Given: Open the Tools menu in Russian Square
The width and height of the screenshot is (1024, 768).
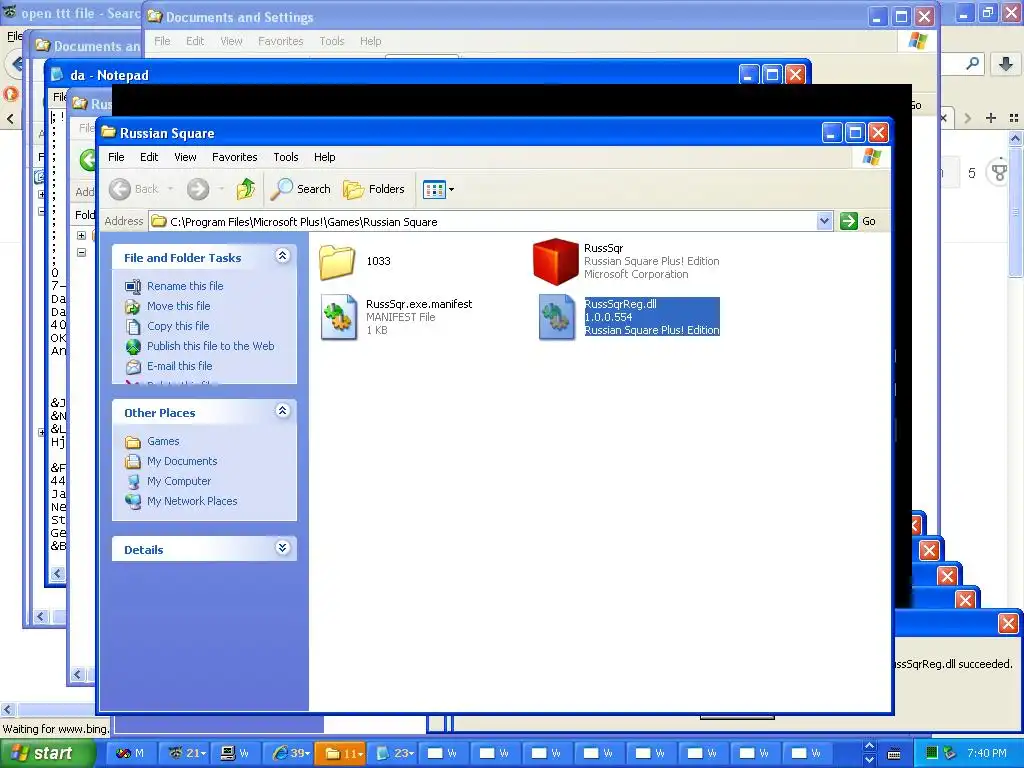Looking at the screenshot, I should pos(285,157).
